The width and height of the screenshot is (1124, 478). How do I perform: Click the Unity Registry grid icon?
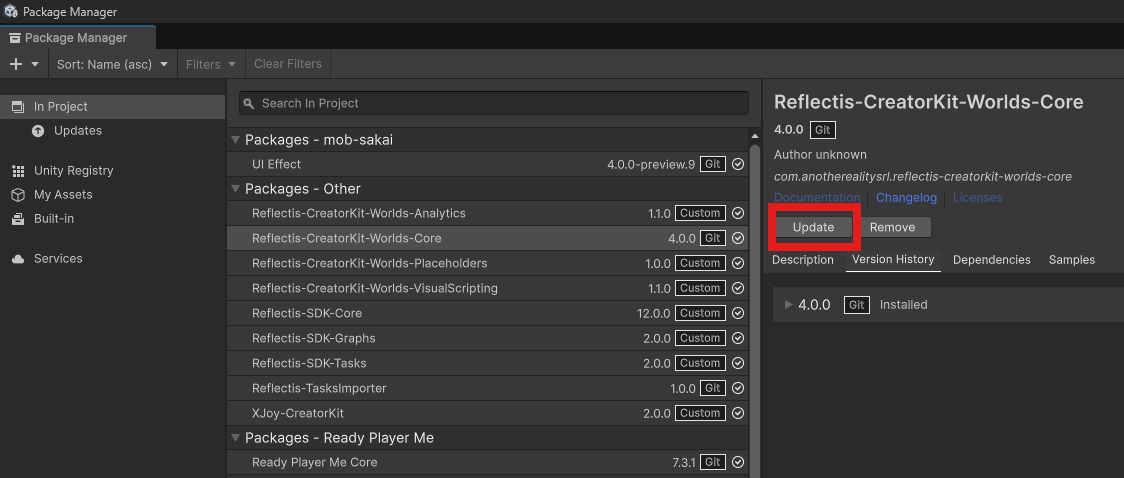(17, 171)
